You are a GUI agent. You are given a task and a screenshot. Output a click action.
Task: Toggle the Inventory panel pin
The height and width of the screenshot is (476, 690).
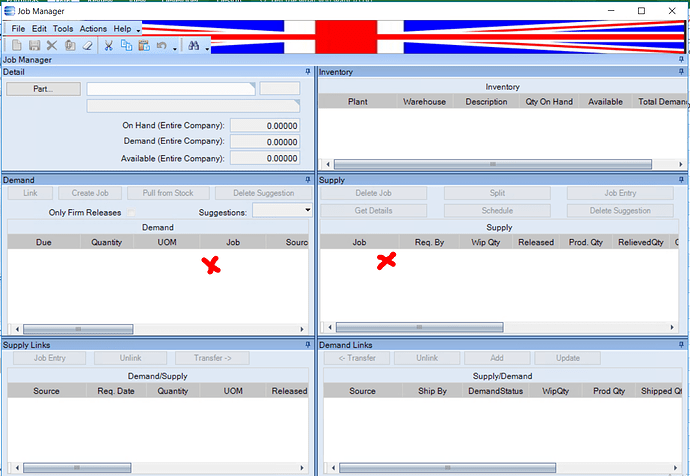[681, 72]
